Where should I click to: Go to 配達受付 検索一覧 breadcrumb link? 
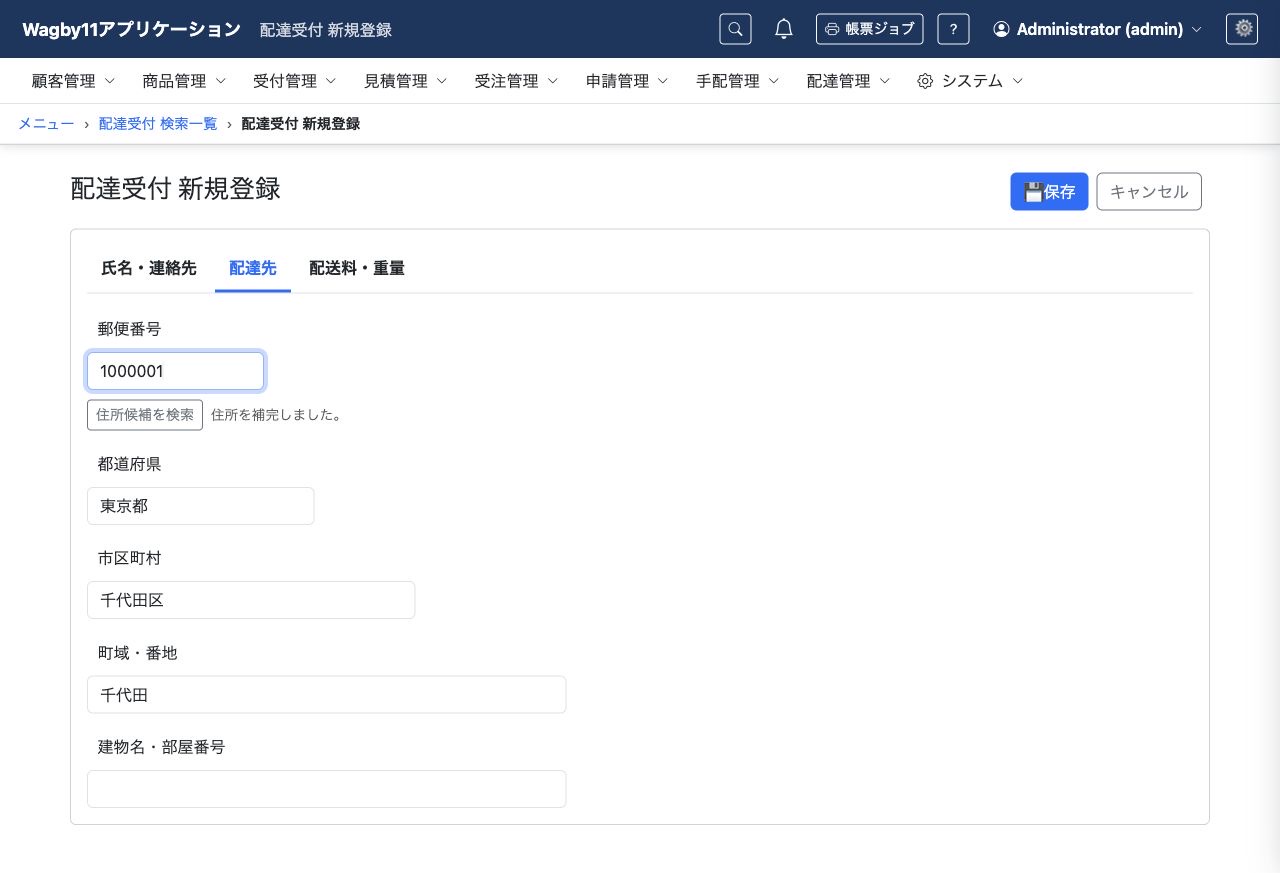[158, 124]
